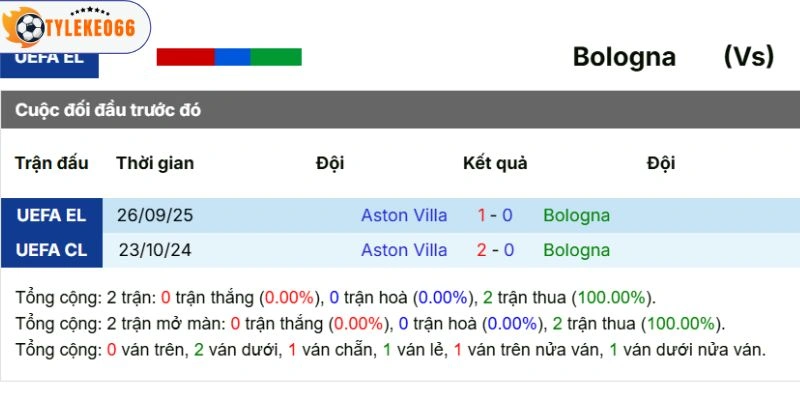The image size is (800, 400).
Task: Click the 26/09/25 match date
Action: click(x=154, y=215)
